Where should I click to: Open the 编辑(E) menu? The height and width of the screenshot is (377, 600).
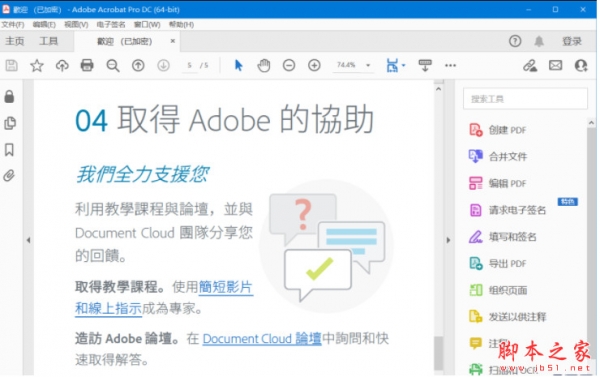44,24
